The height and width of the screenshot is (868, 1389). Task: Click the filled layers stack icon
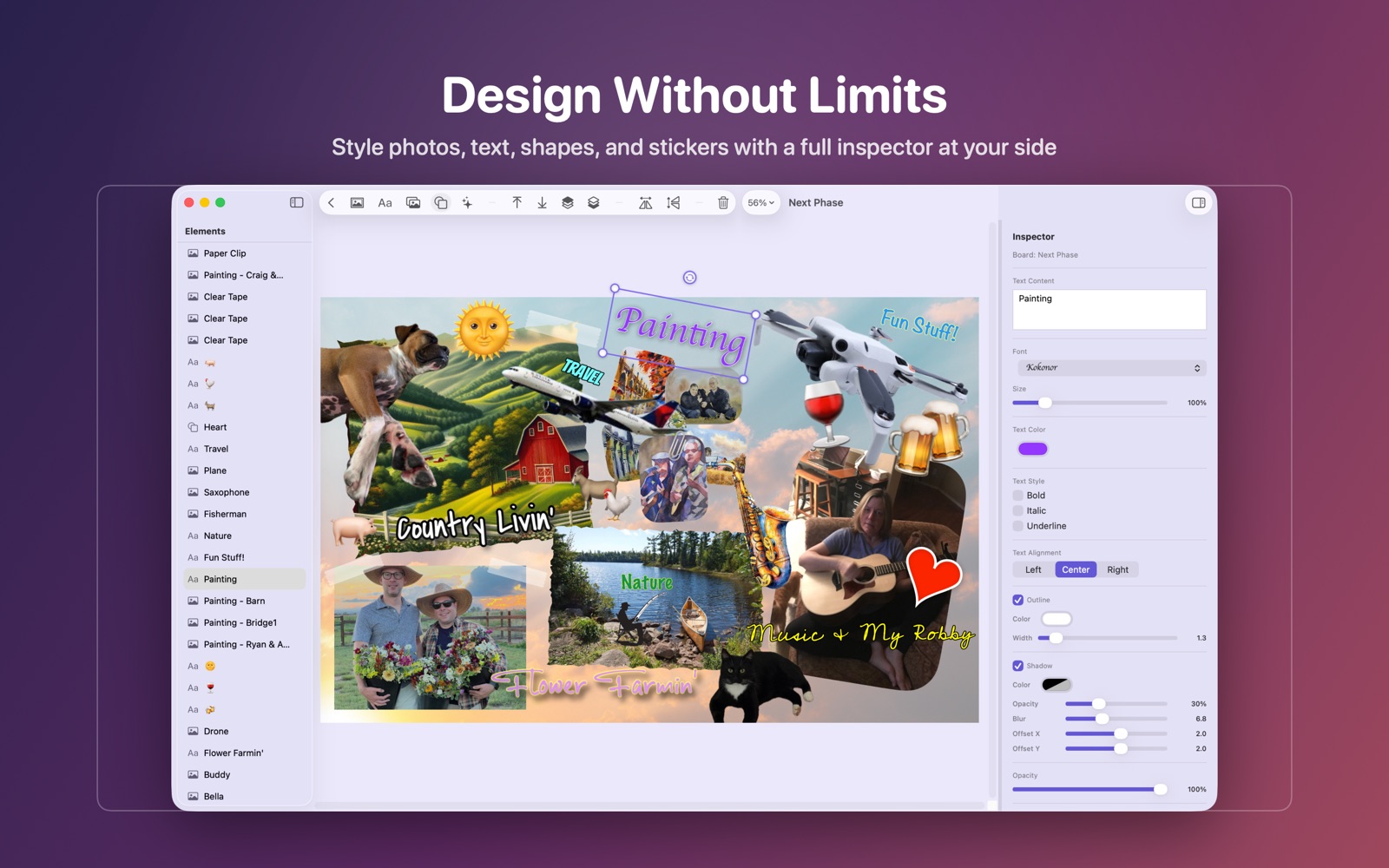point(567,203)
